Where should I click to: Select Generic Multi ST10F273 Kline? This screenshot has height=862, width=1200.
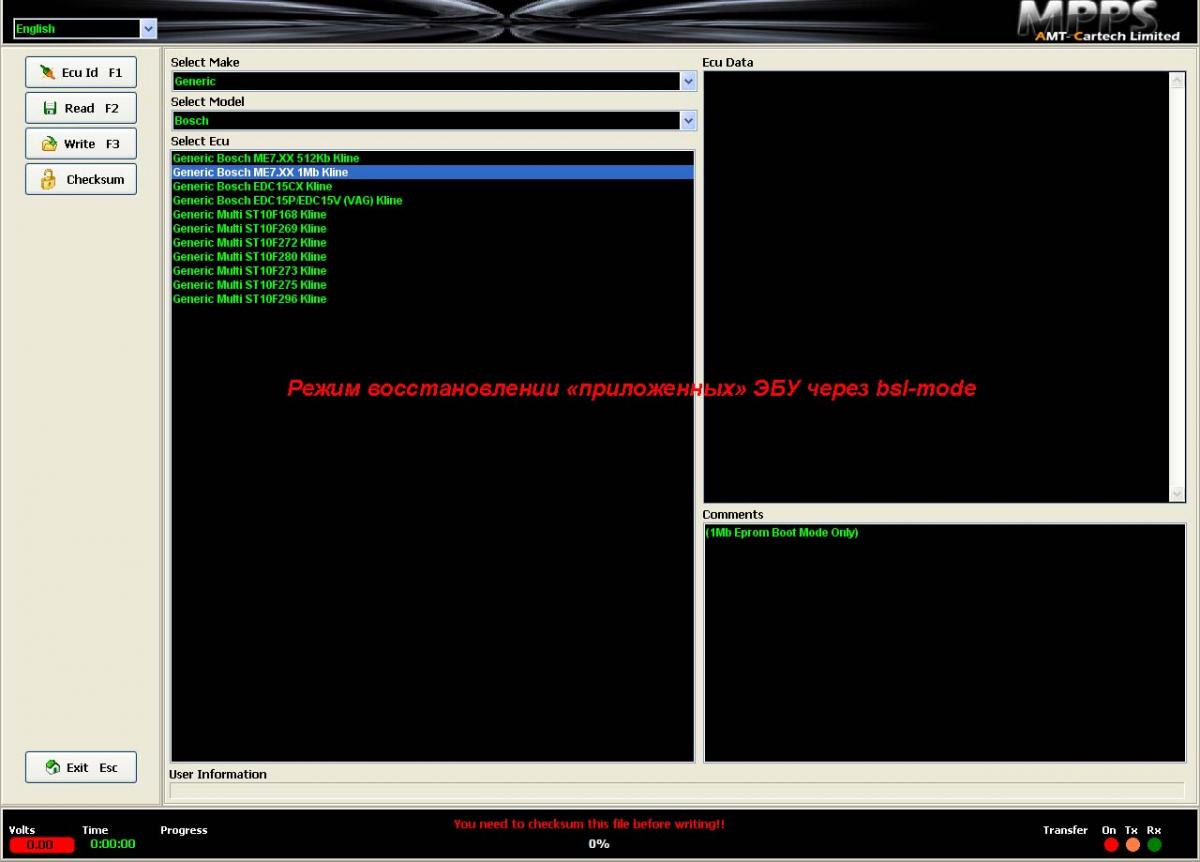(x=432, y=270)
